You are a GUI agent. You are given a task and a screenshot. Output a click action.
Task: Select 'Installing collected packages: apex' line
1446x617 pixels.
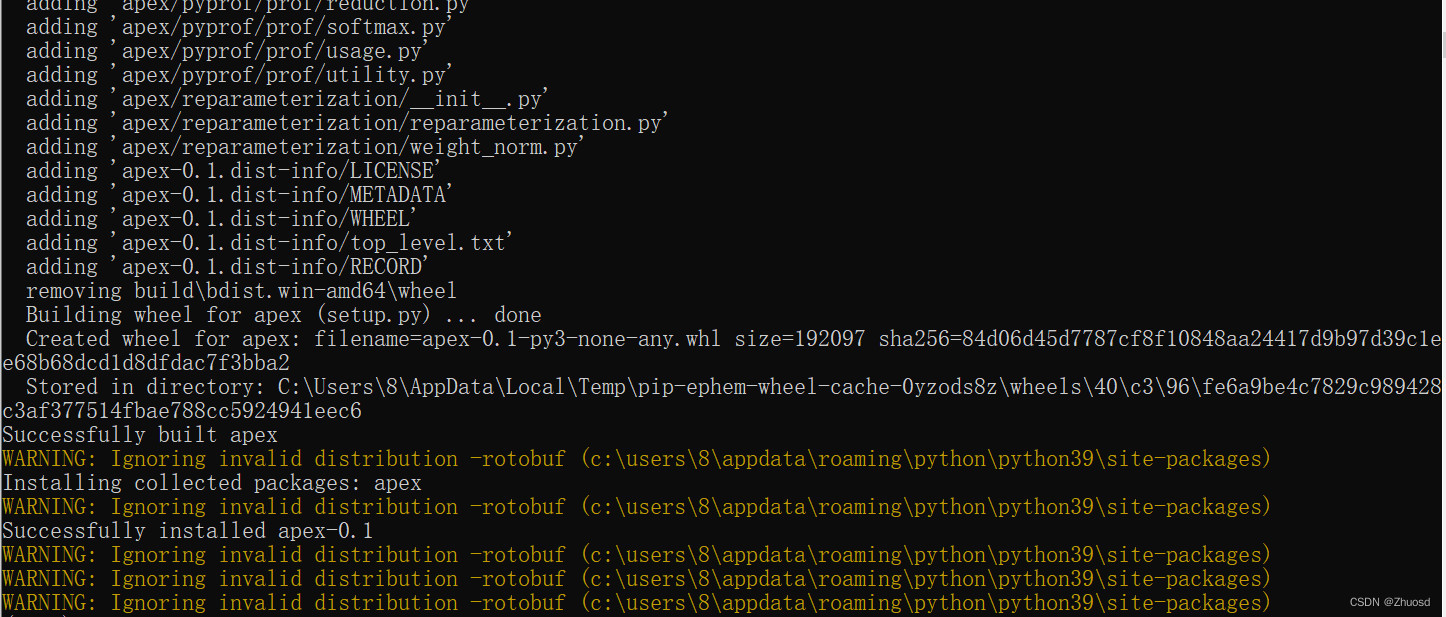tap(212, 483)
